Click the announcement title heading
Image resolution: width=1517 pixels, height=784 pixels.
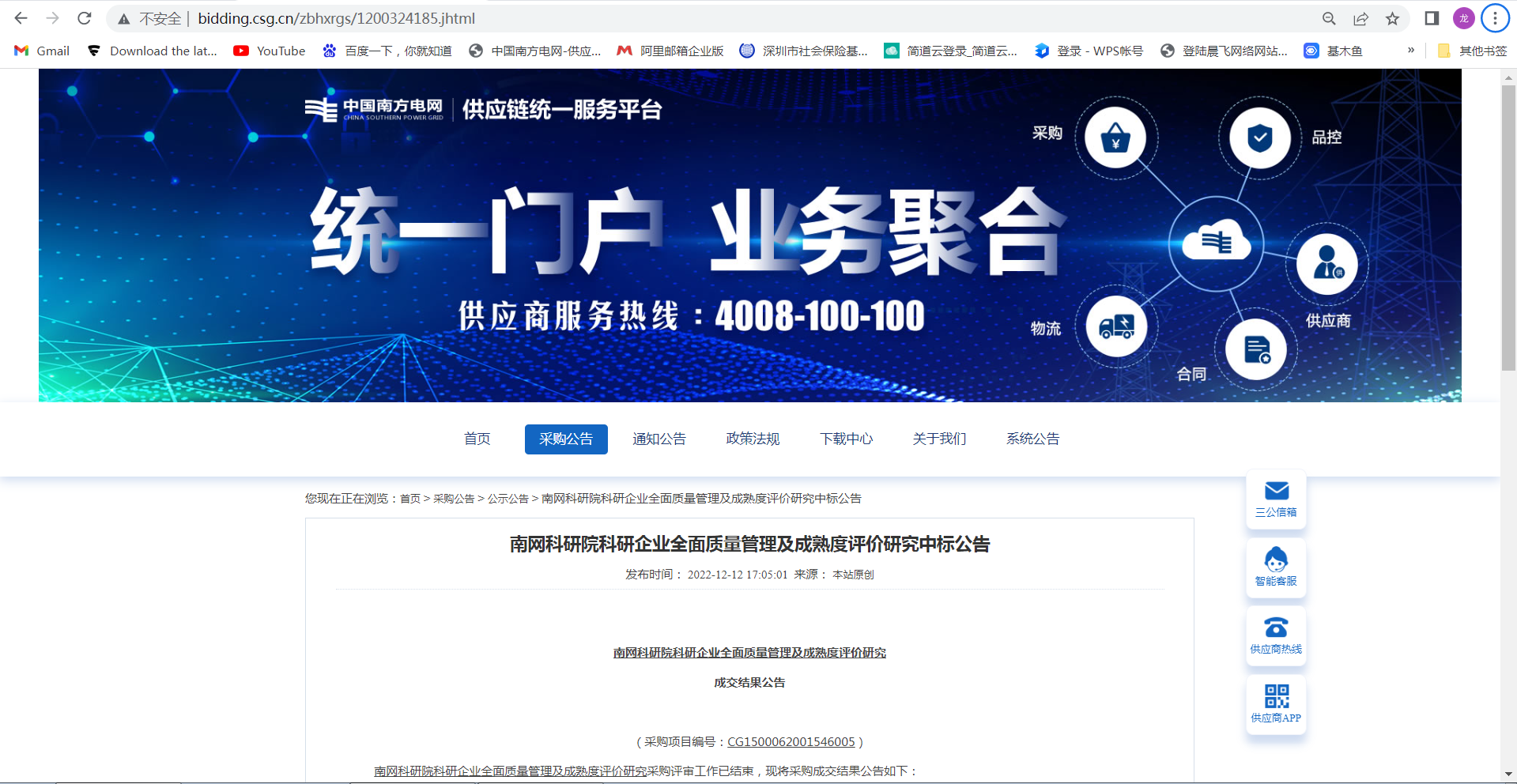[x=749, y=545]
